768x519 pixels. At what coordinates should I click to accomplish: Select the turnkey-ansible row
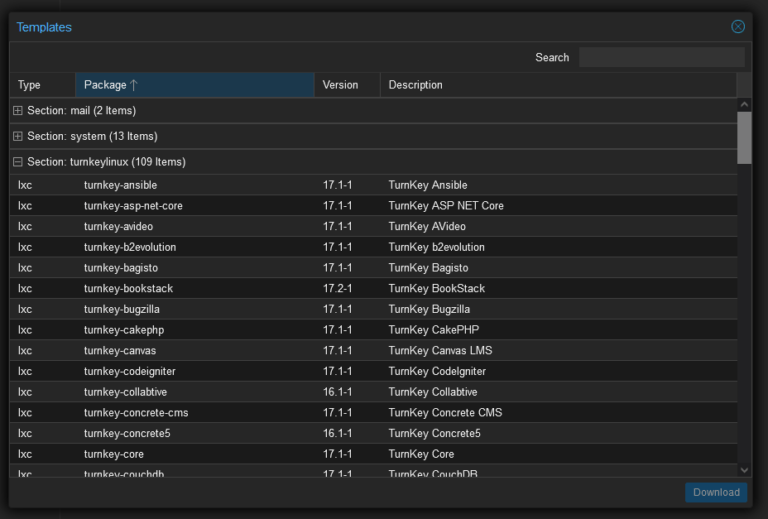pyautogui.click(x=373, y=185)
